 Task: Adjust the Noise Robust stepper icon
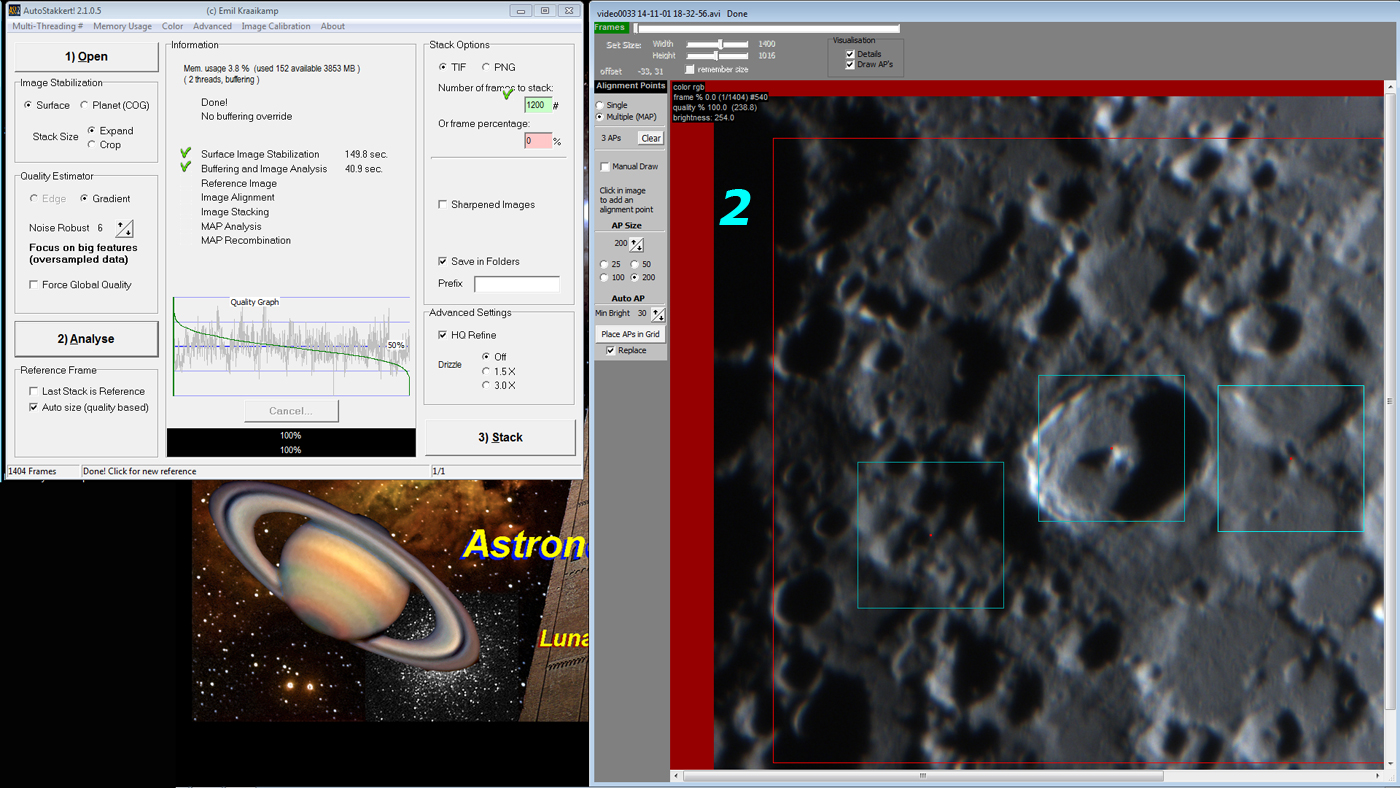pos(125,228)
